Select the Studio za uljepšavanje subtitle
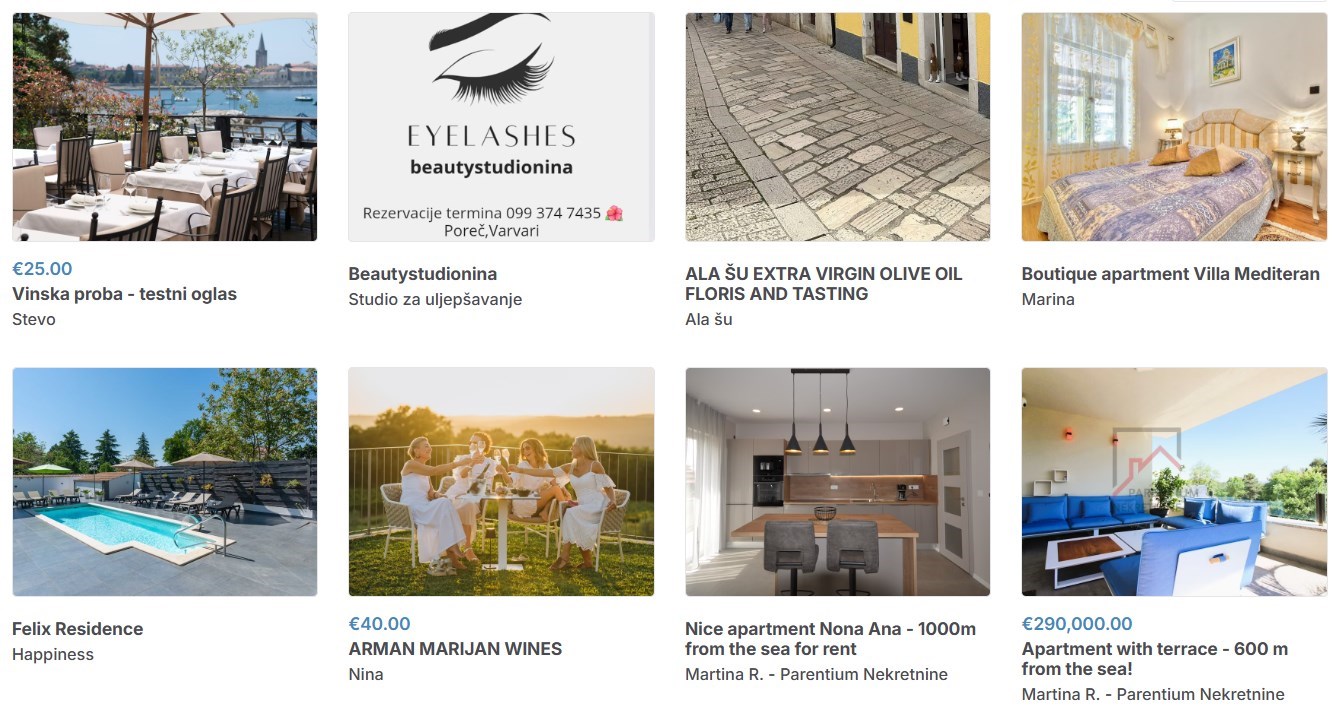The height and width of the screenshot is (710, 1339). click(435, 300)
